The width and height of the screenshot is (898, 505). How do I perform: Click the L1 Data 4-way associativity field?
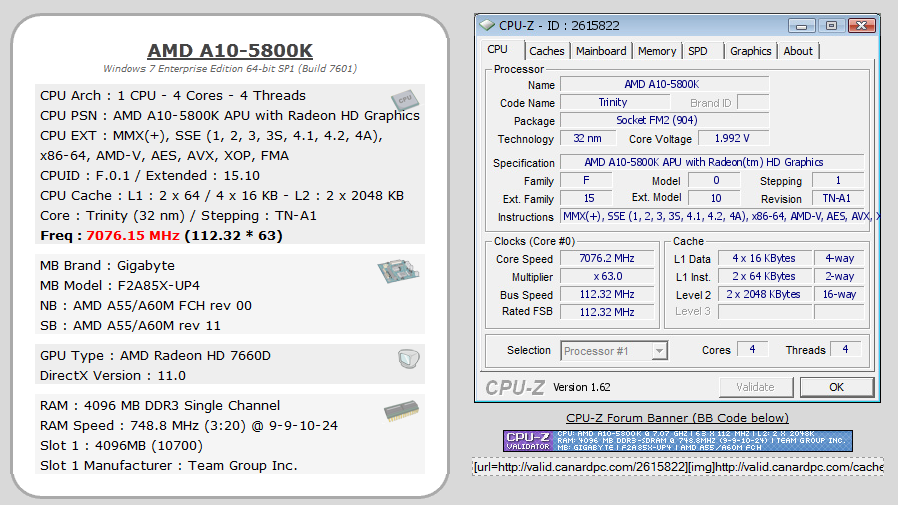(x=839, y=258)
